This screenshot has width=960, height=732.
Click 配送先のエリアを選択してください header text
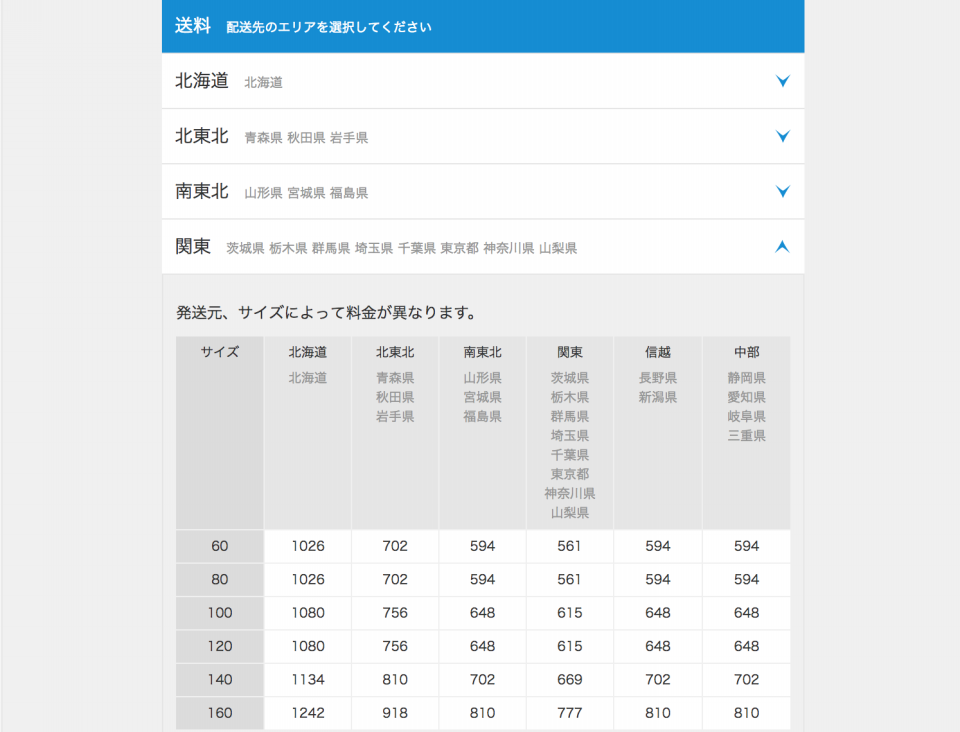pos(329,27)
